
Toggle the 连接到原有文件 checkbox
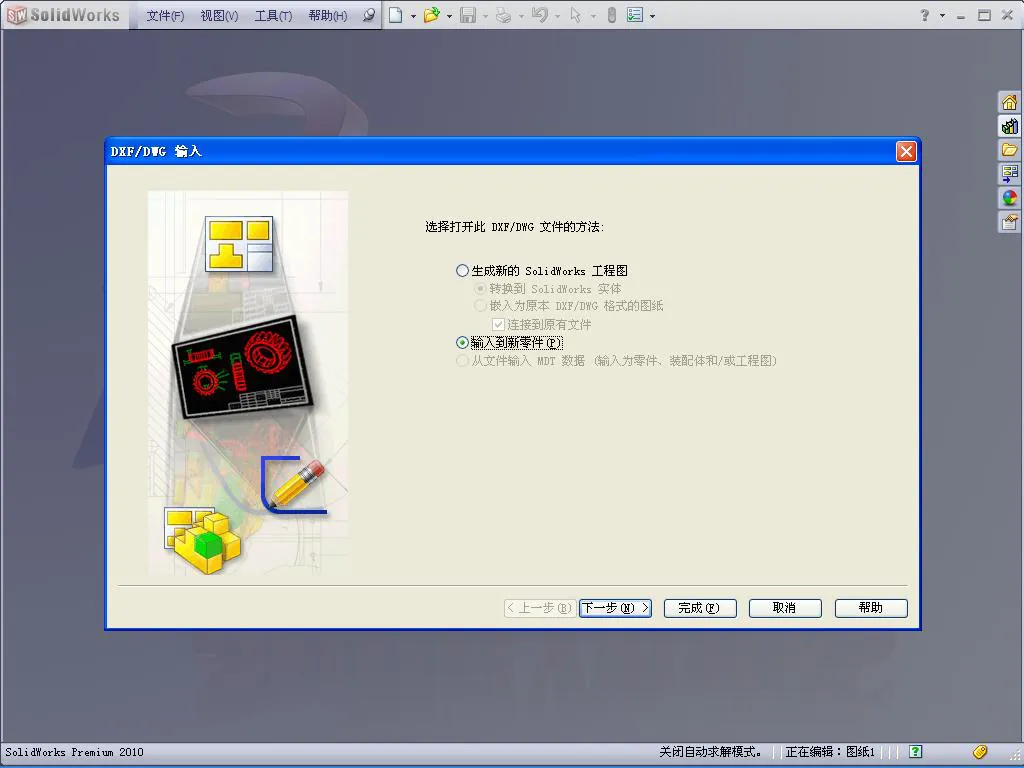point(498,325)
